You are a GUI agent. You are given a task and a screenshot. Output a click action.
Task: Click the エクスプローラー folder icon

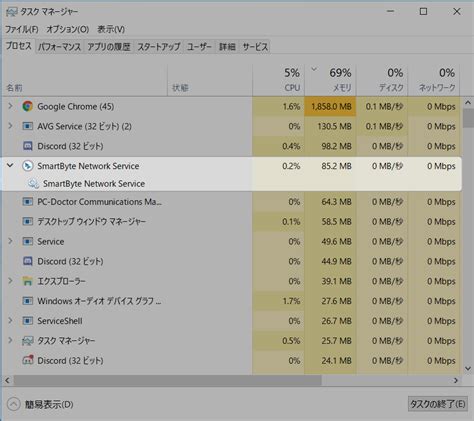point(27,281)
